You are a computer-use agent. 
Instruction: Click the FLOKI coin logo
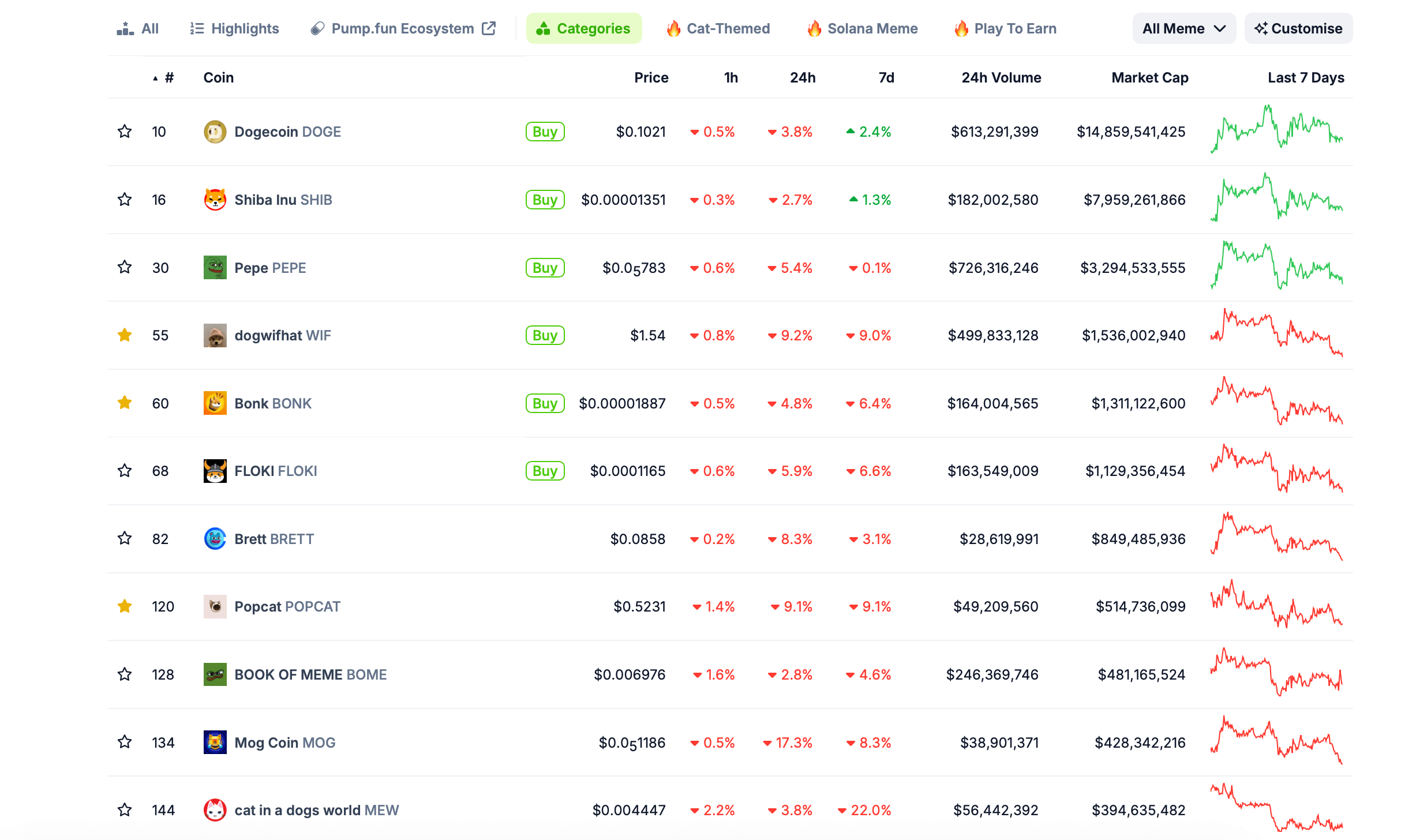[215, 471]
